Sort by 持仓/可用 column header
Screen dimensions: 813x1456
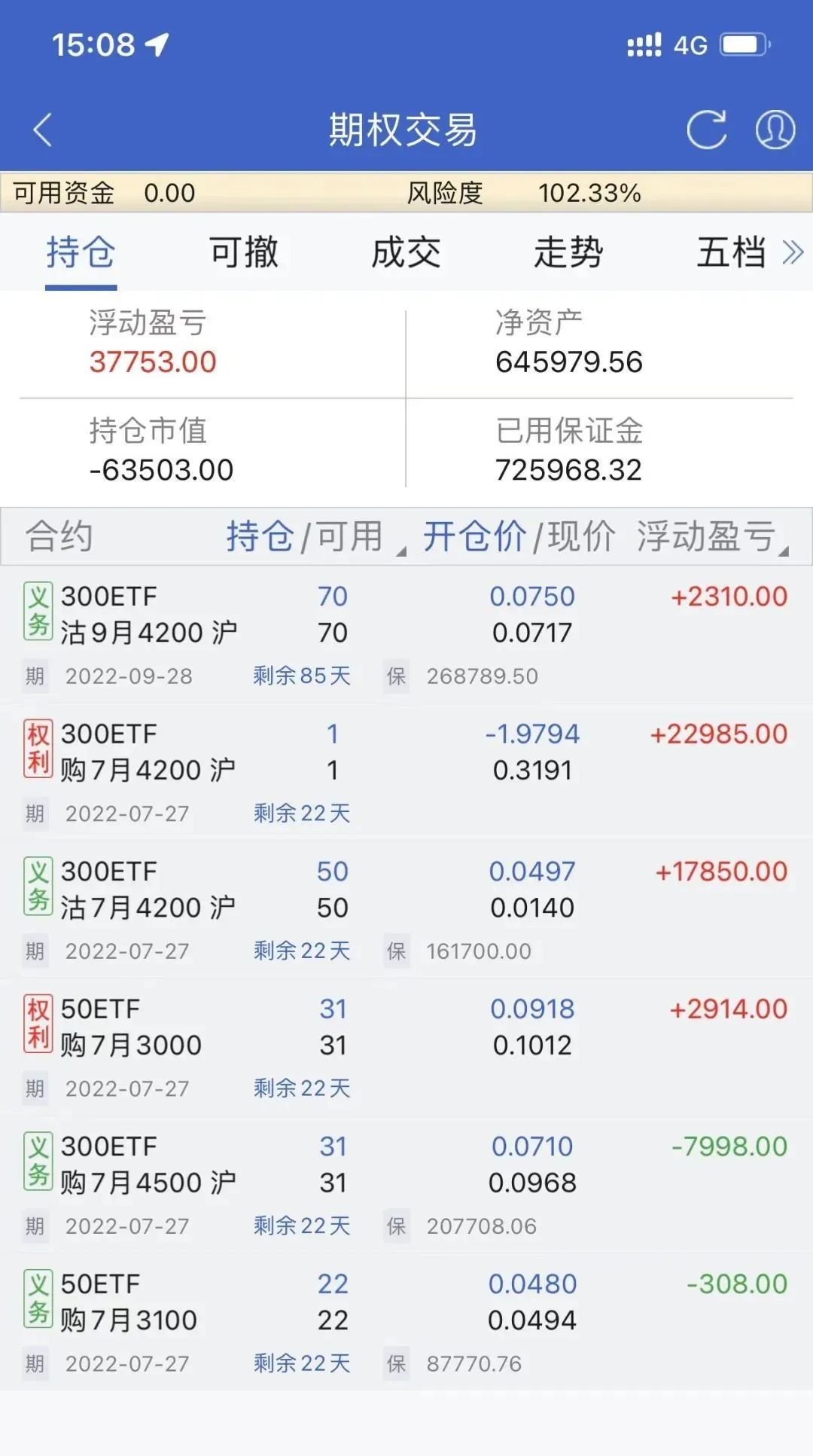click(305, 537)
